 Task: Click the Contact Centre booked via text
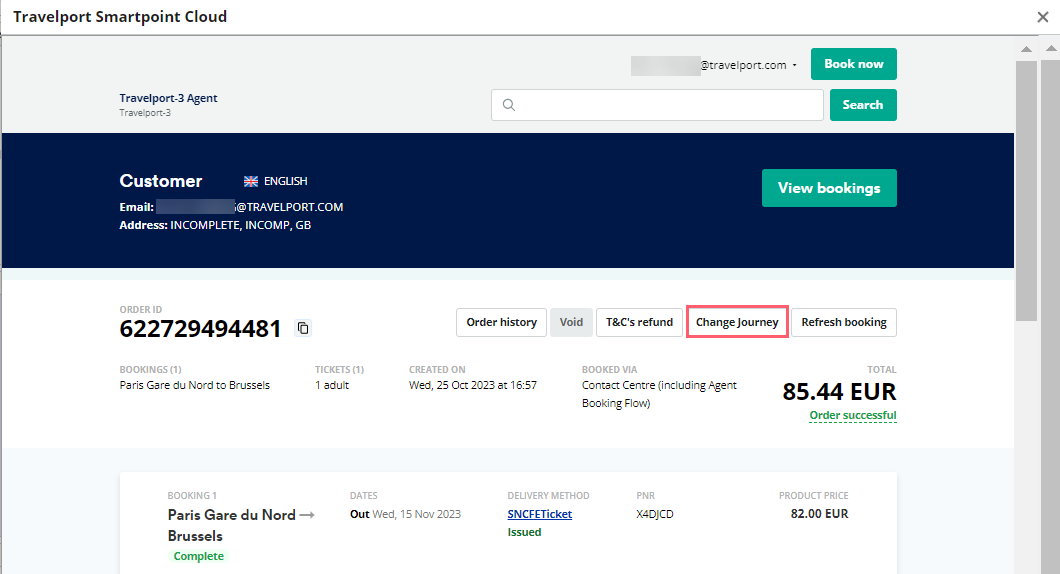(659, 394)
